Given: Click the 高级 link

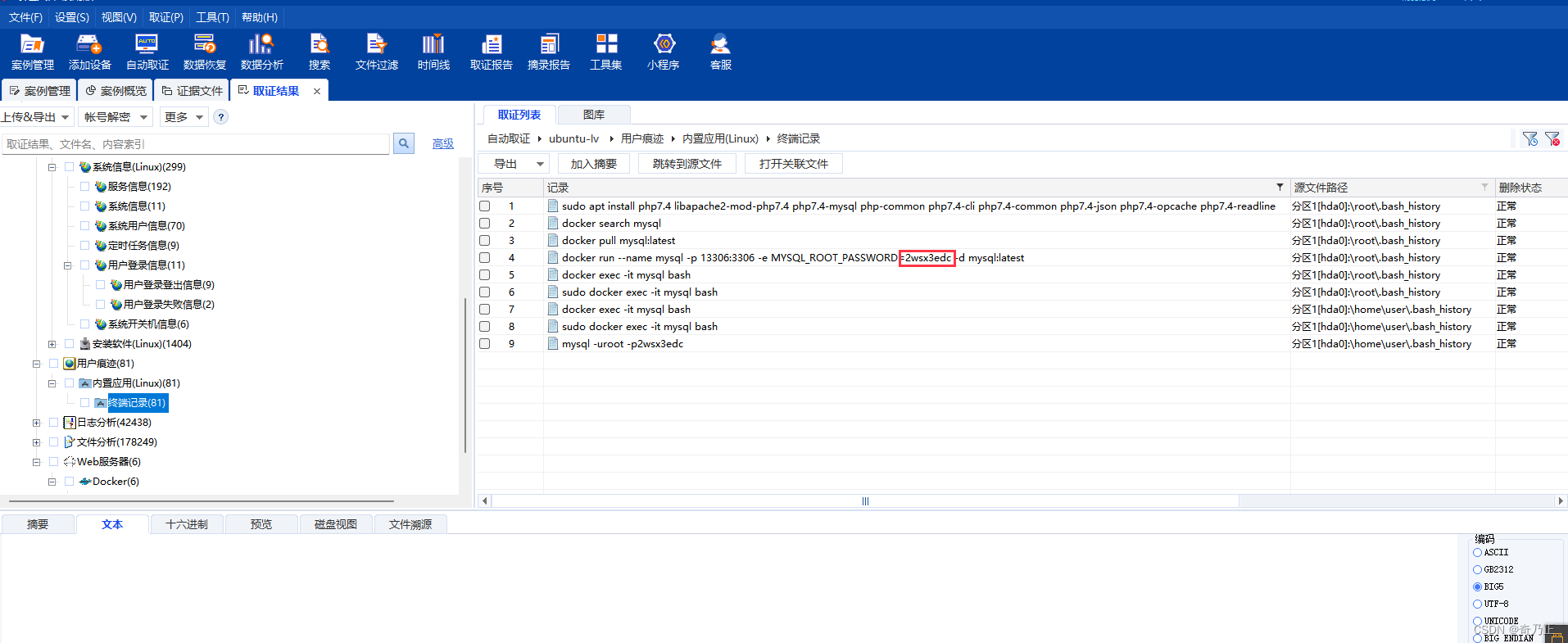Looking at the screenshot, I should 443,143.
